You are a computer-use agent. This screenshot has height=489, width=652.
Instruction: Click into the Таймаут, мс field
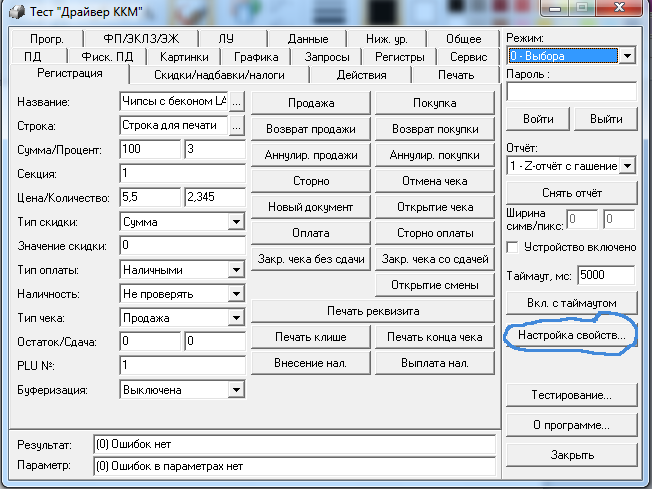click(x=606, y=275)
